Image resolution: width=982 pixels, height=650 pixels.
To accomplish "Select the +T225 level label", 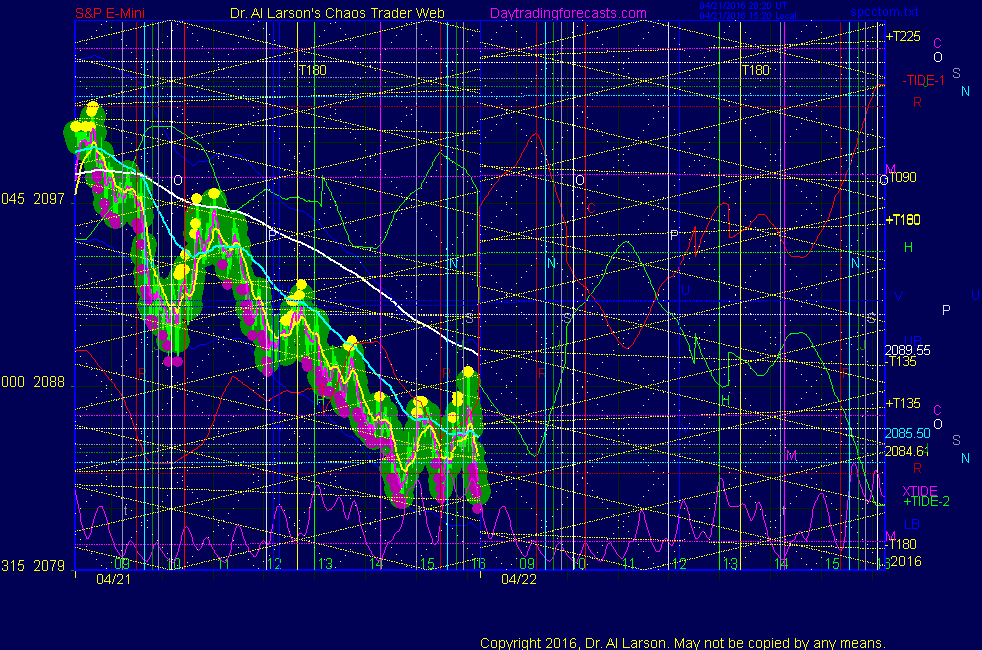I will click(902, 36).
